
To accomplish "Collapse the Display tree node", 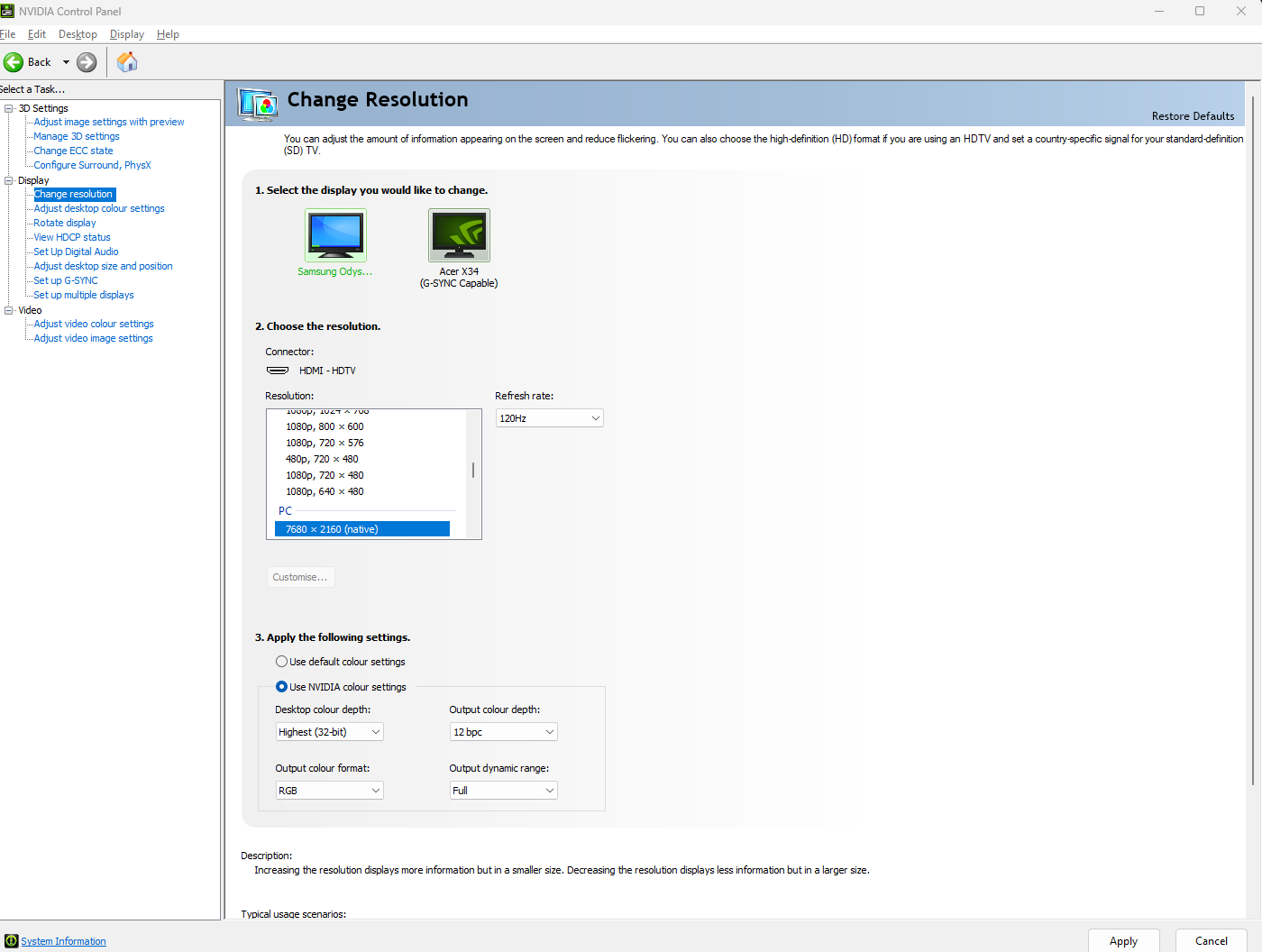I will pos(9,180).
